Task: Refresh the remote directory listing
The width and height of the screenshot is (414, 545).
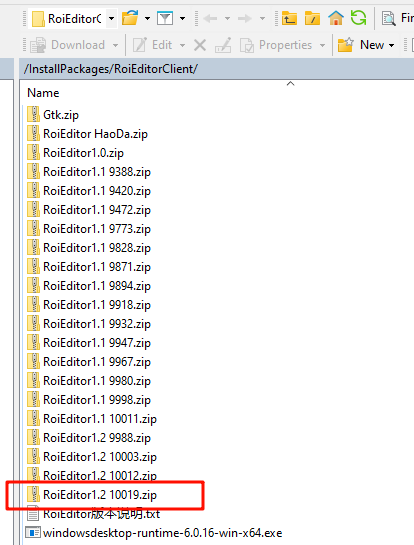Action: (358, 18)
